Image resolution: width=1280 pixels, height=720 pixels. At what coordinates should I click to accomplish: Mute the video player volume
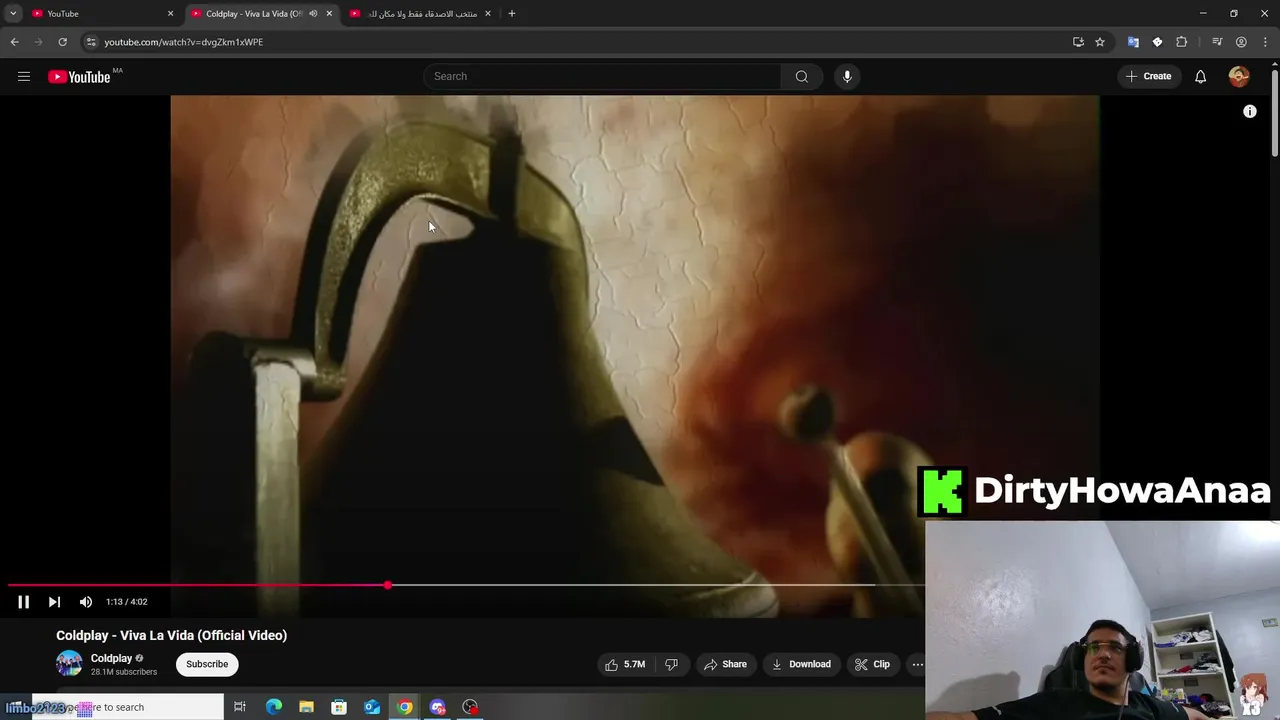tap(86, 601)
